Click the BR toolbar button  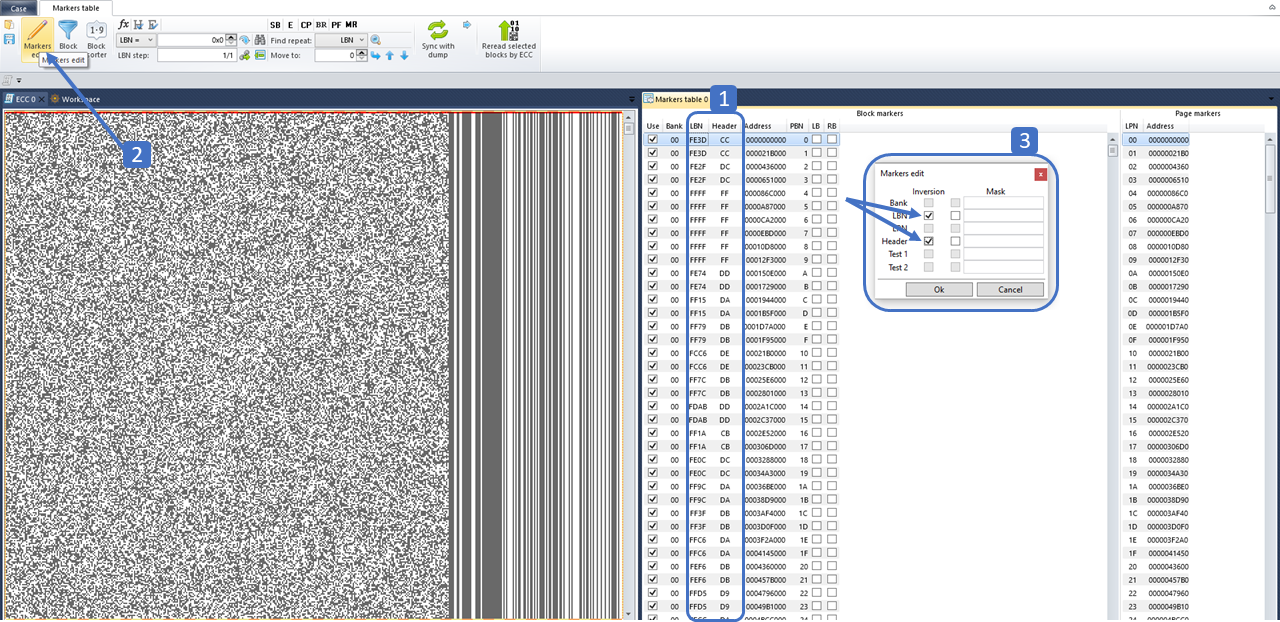pyautogui.click(x=321, y=24)
